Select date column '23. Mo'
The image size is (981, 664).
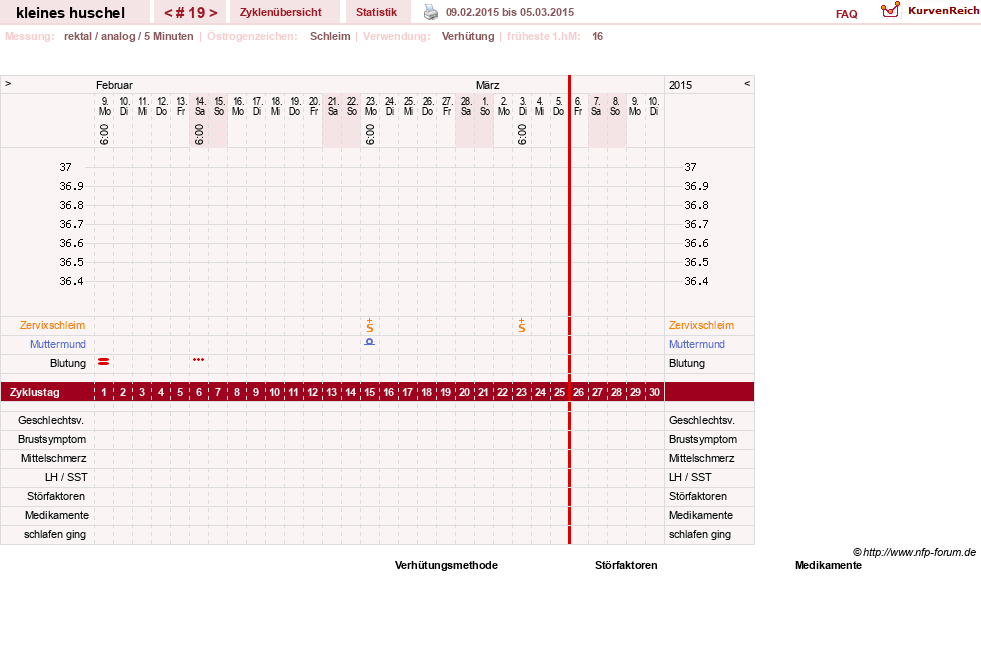pyautogui.click(x=370, y=106)
